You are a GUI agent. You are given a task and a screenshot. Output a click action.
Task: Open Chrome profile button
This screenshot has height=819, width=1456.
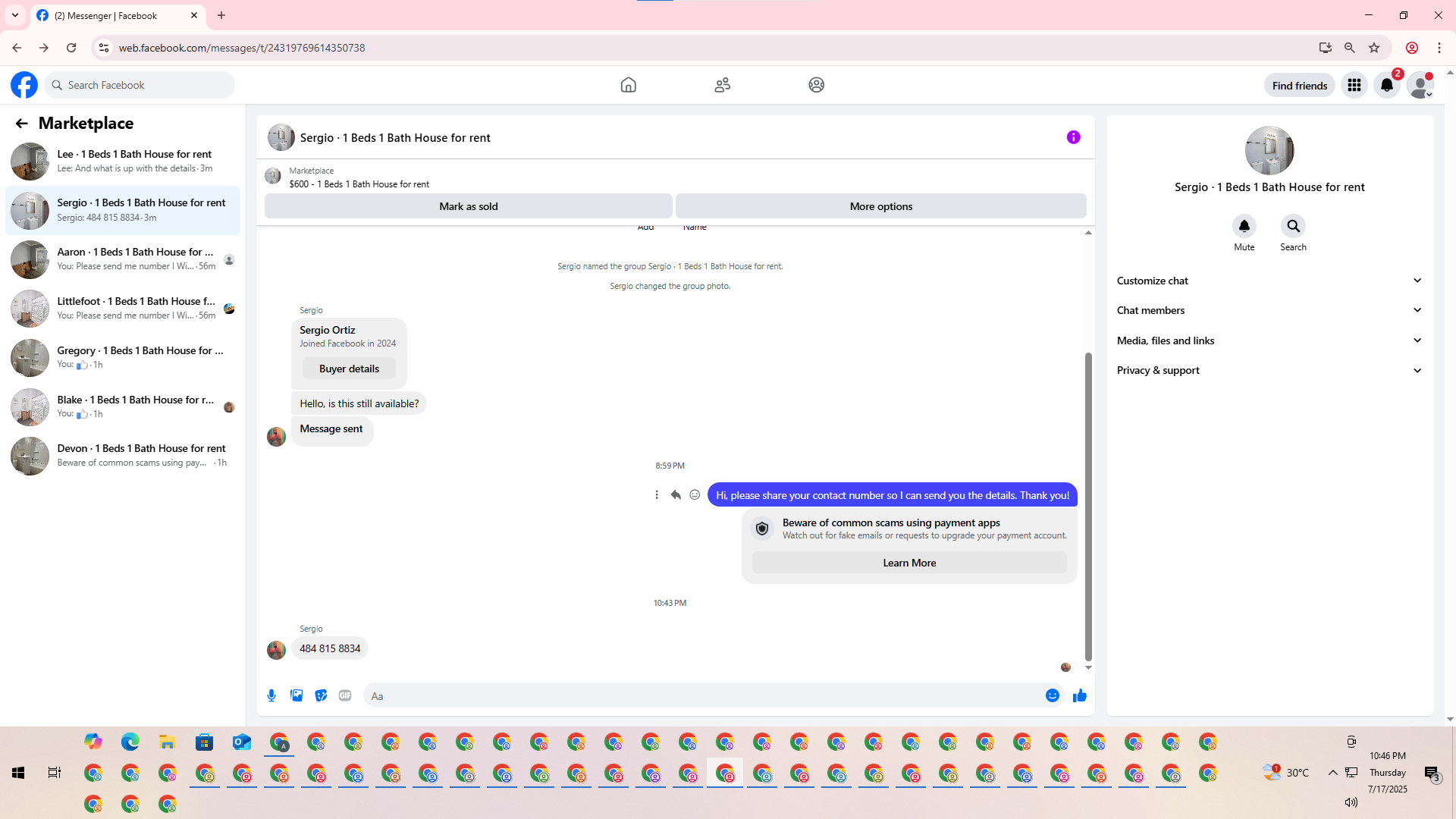(1412, 48)
